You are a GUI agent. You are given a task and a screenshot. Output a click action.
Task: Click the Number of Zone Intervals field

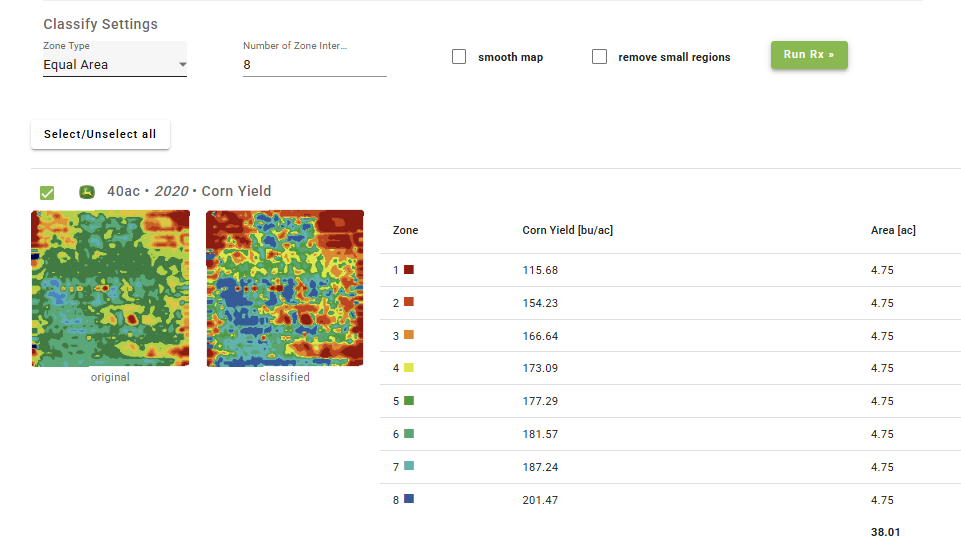(314, 65)
